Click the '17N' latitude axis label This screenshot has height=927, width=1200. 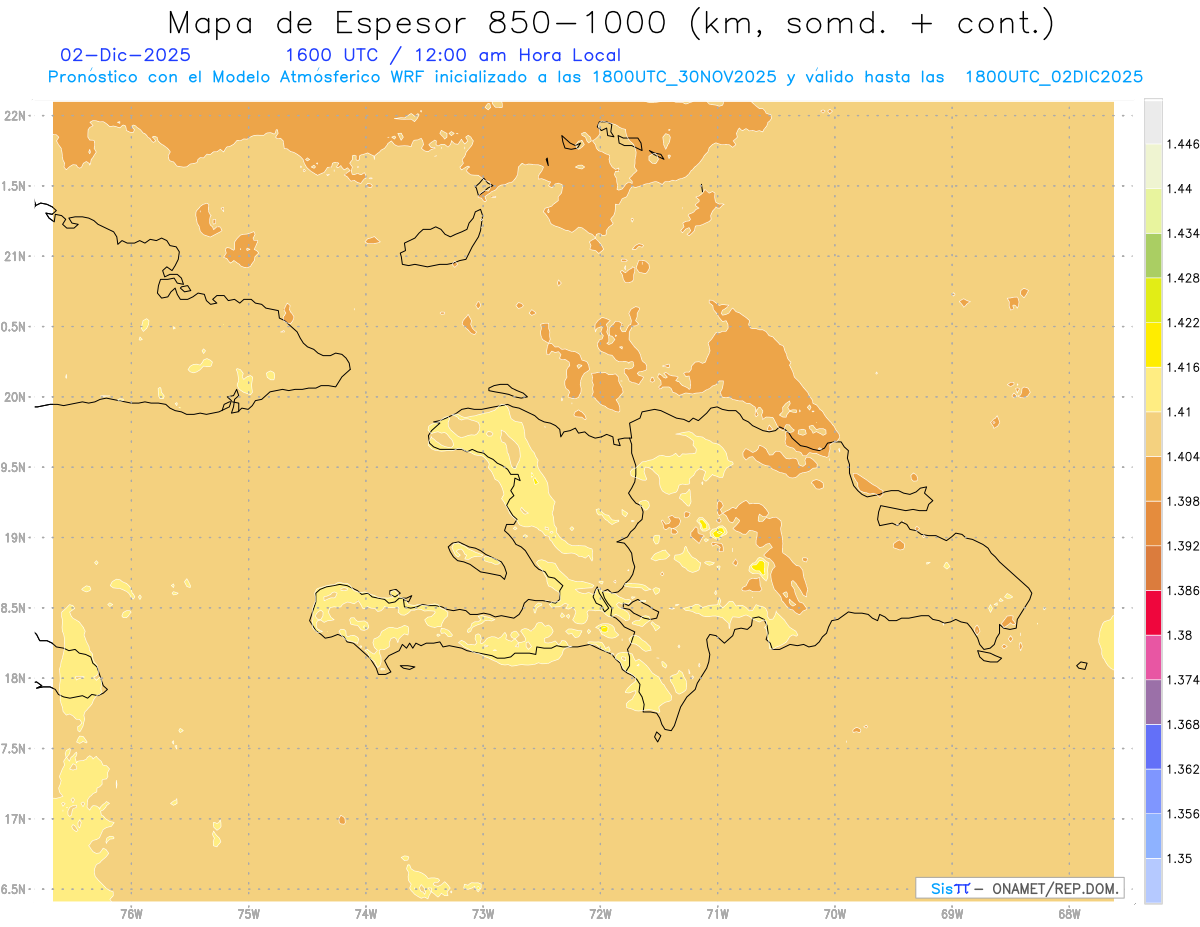point(15,819)
